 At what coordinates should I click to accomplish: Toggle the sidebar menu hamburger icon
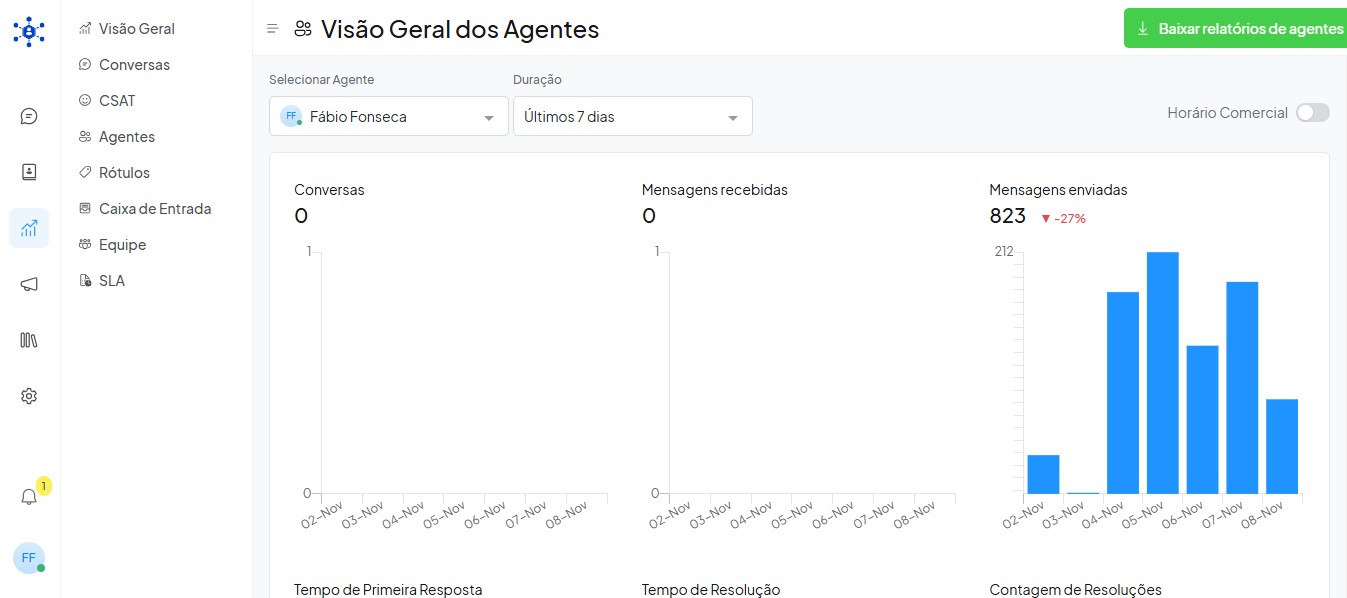(x=272, y=29)
